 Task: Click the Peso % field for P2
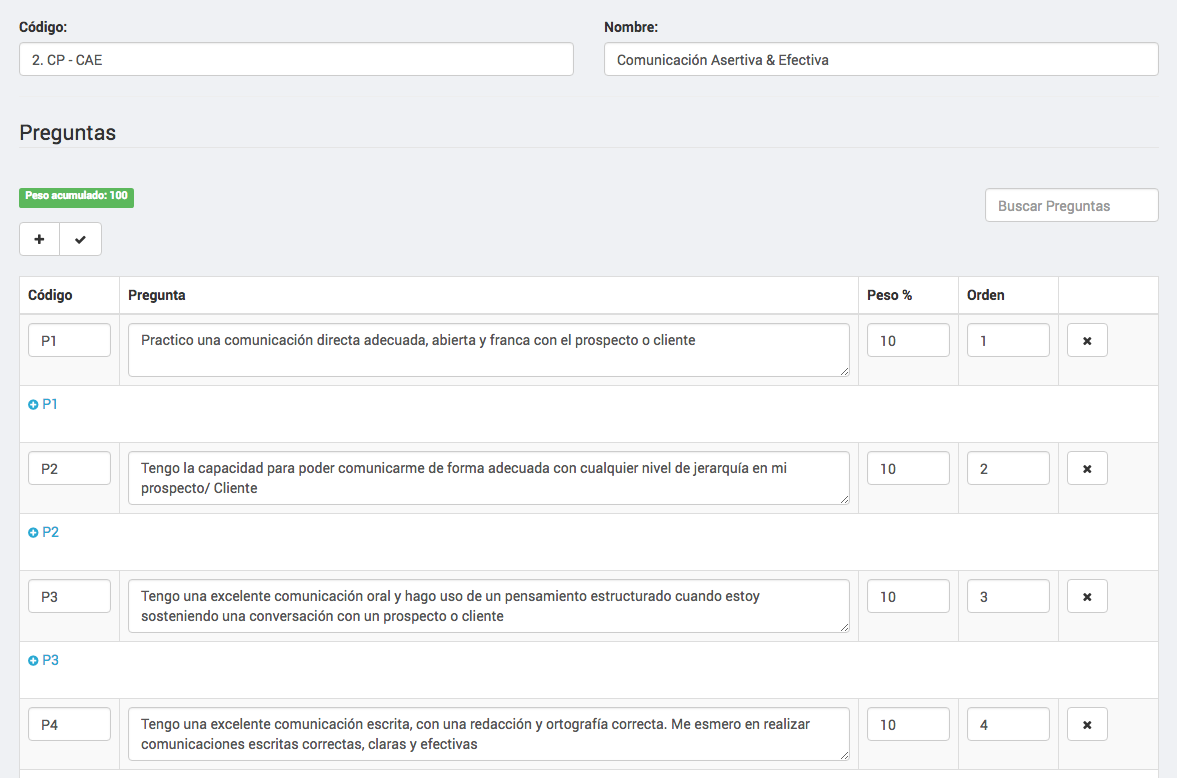pos(908,469)
